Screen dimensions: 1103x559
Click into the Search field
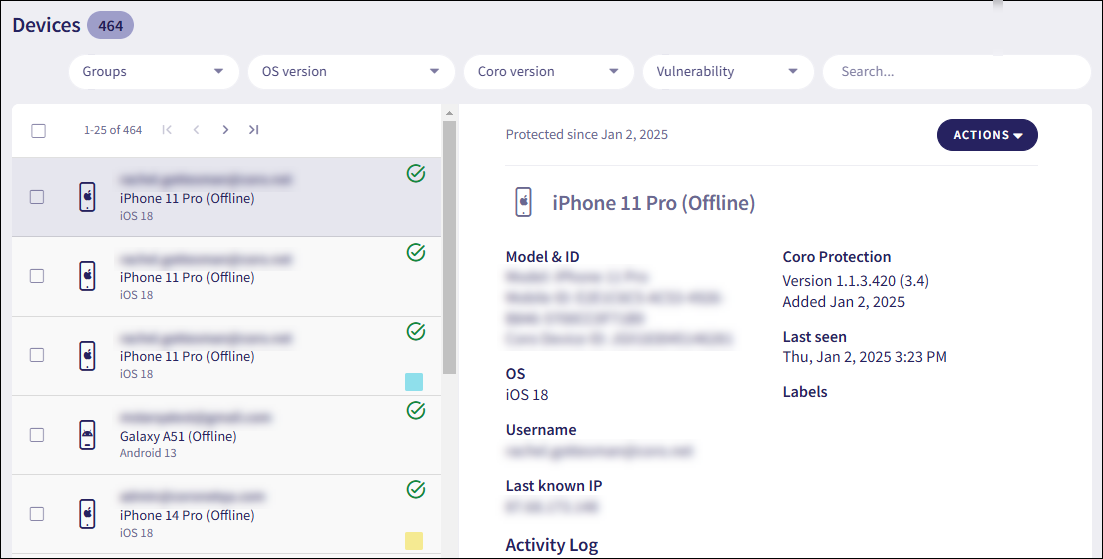(x=955, y=72)
